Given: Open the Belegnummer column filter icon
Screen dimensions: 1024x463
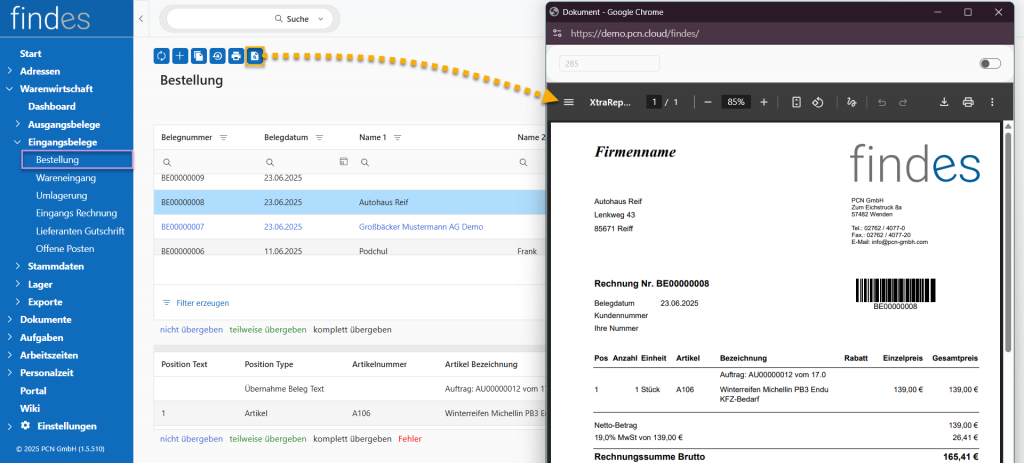Looking at the screenshot, I should [x=224, y=137].
